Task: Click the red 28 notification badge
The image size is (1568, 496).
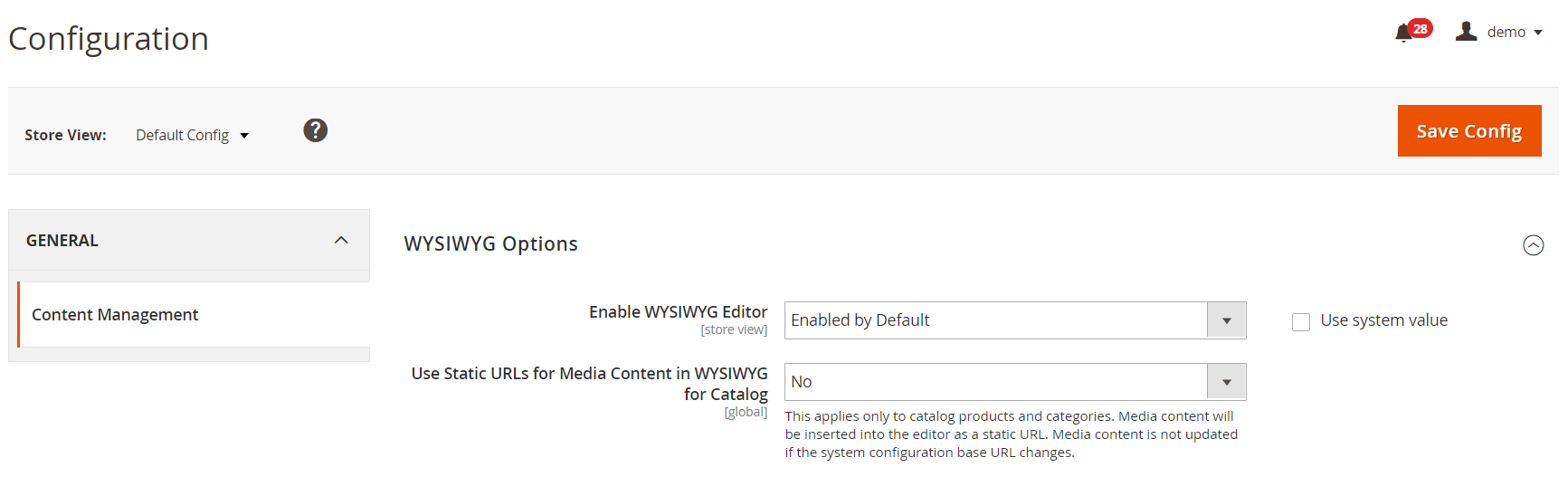Action: (1421, 28)
